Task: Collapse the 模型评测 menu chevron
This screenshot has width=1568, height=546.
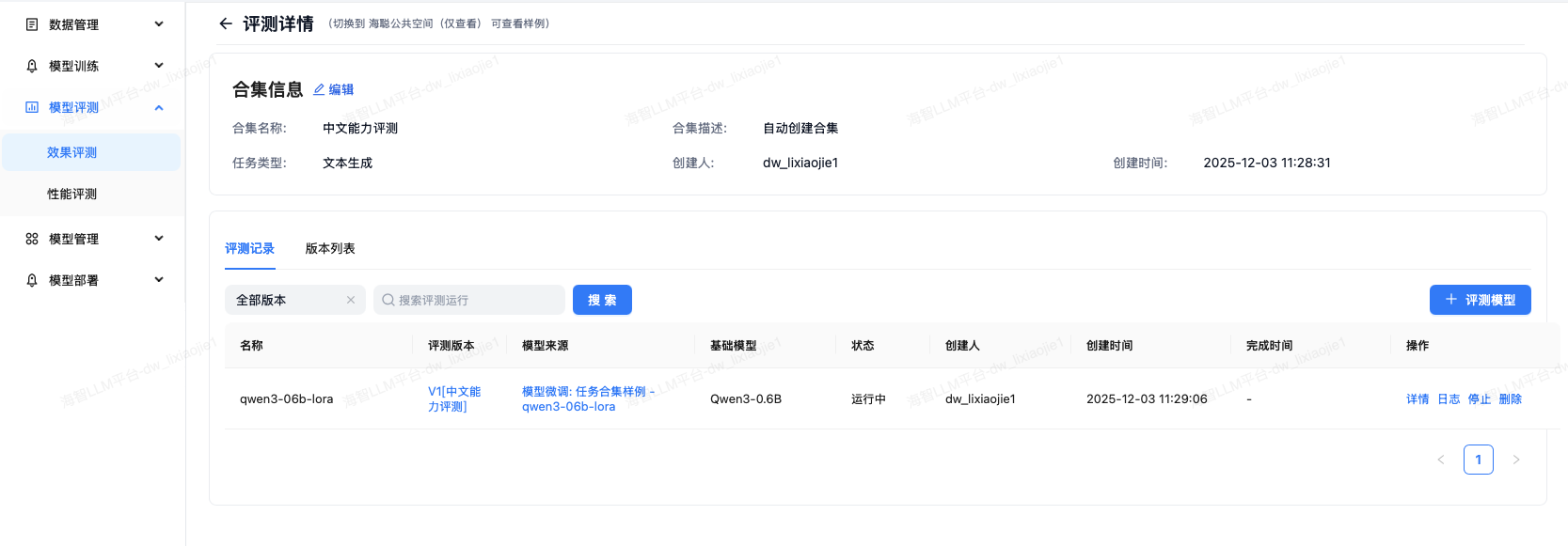Action: pyautogui.click(x=159, y=107)
